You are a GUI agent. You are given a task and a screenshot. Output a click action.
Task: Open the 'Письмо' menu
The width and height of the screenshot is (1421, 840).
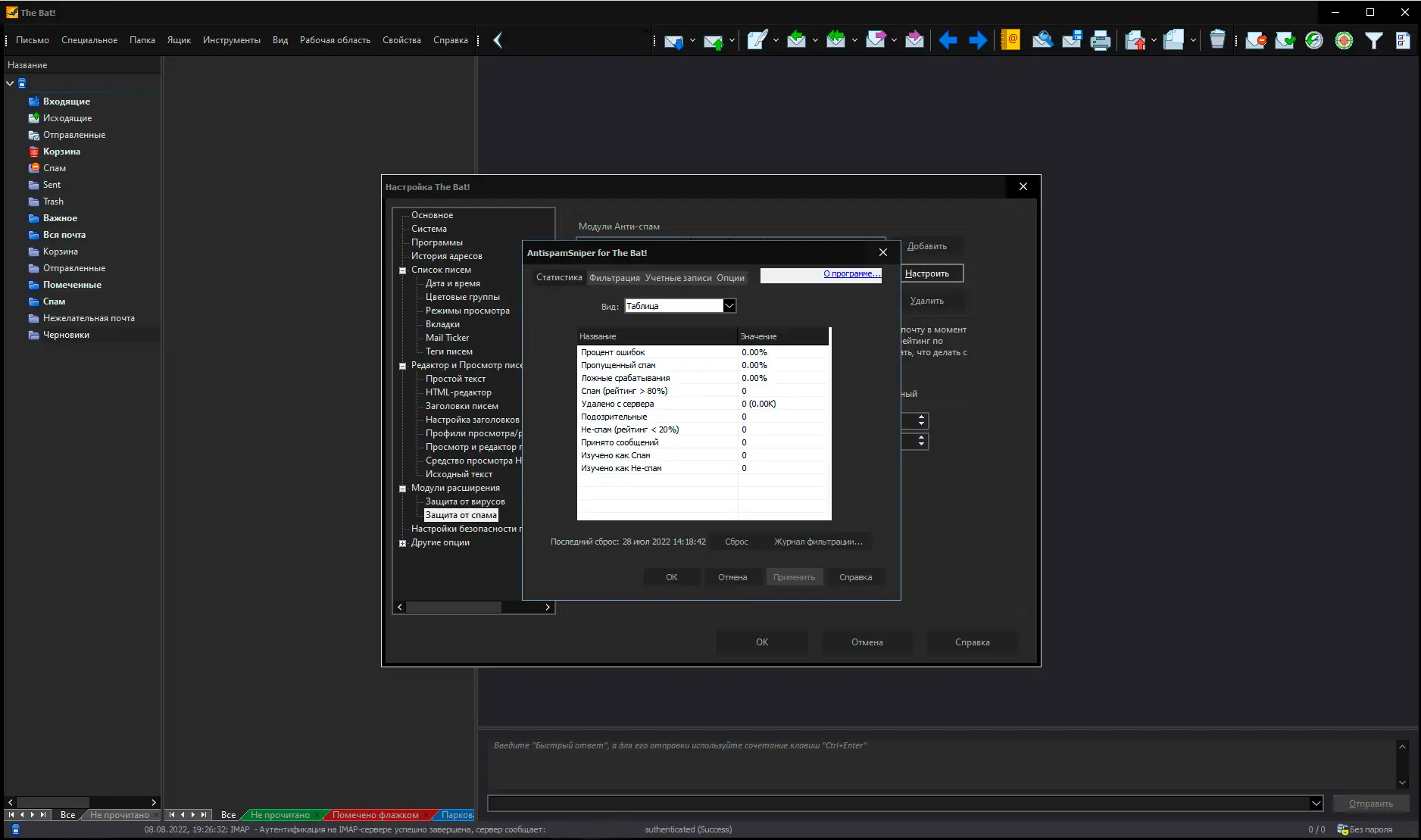pyautogui.click(x=33, y=40)
